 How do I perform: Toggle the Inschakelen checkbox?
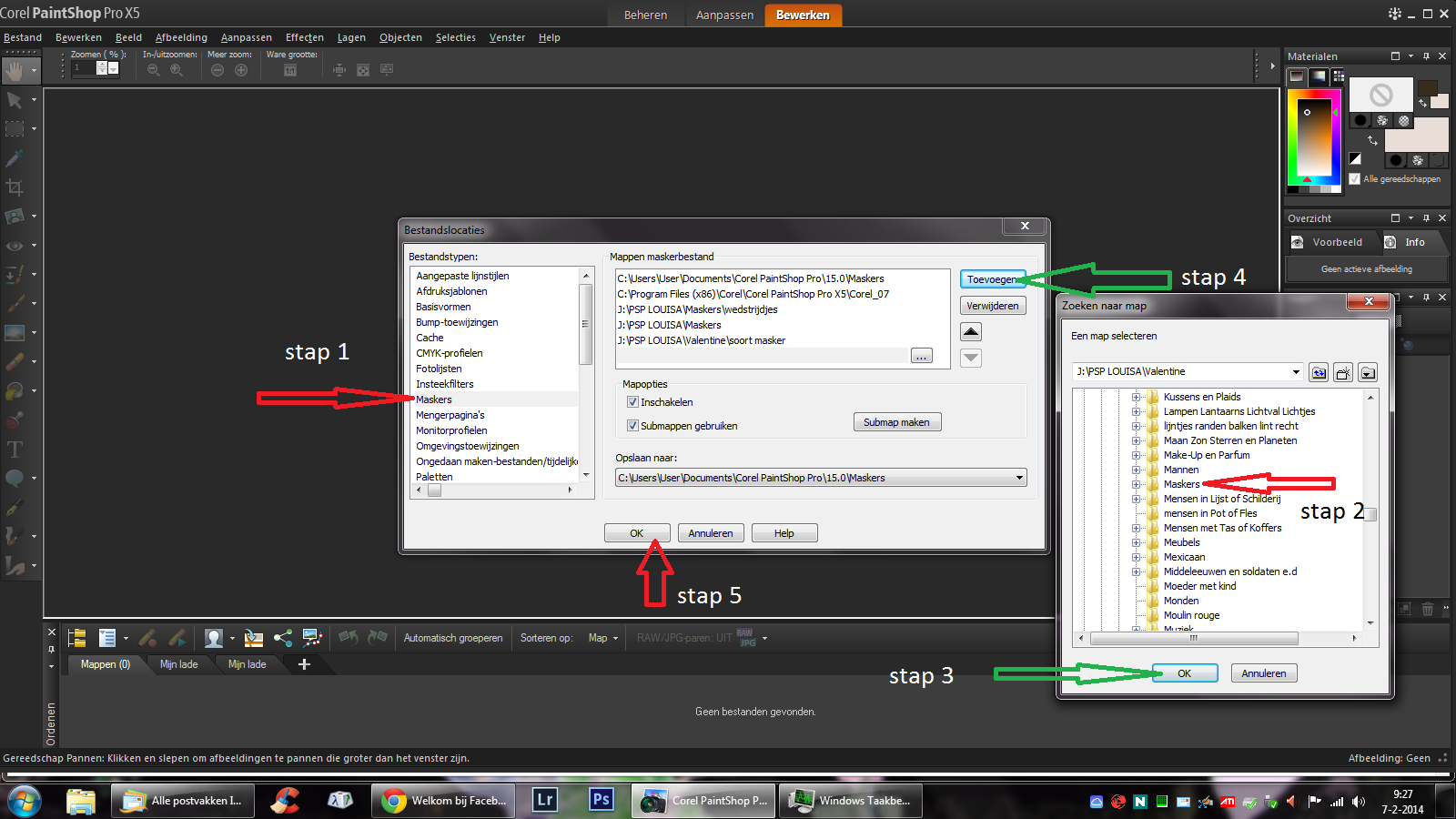tap(632, 402)
